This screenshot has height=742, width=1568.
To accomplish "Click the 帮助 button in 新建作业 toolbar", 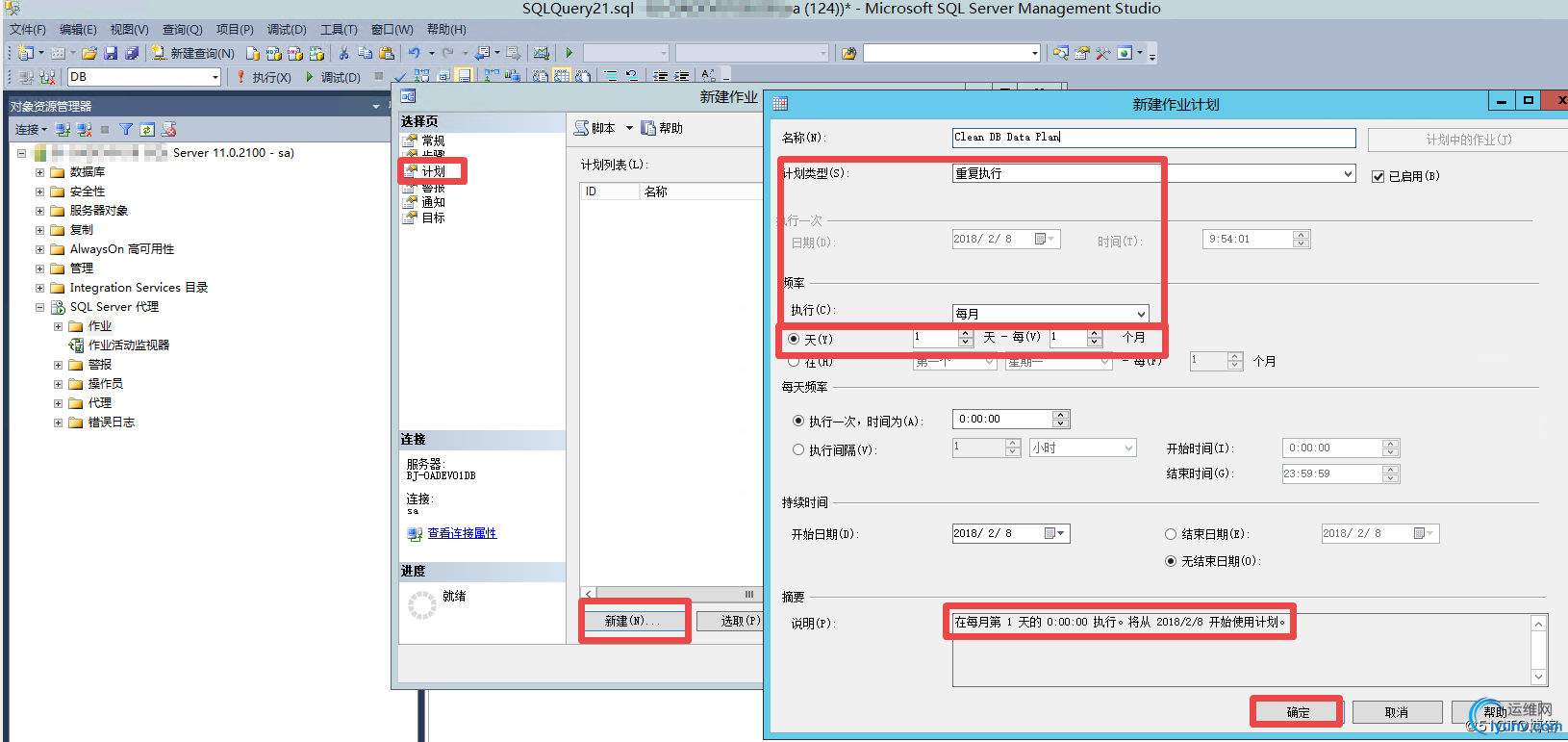I will [662, 128].
